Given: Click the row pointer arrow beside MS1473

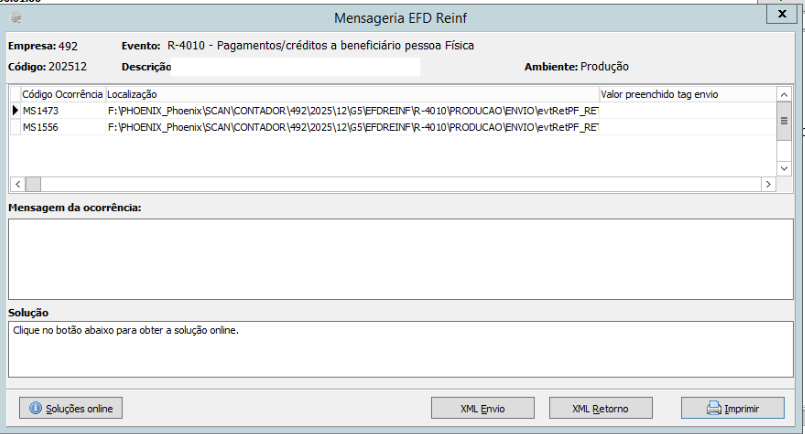Looking at the screenshot, I should [15, 110].
